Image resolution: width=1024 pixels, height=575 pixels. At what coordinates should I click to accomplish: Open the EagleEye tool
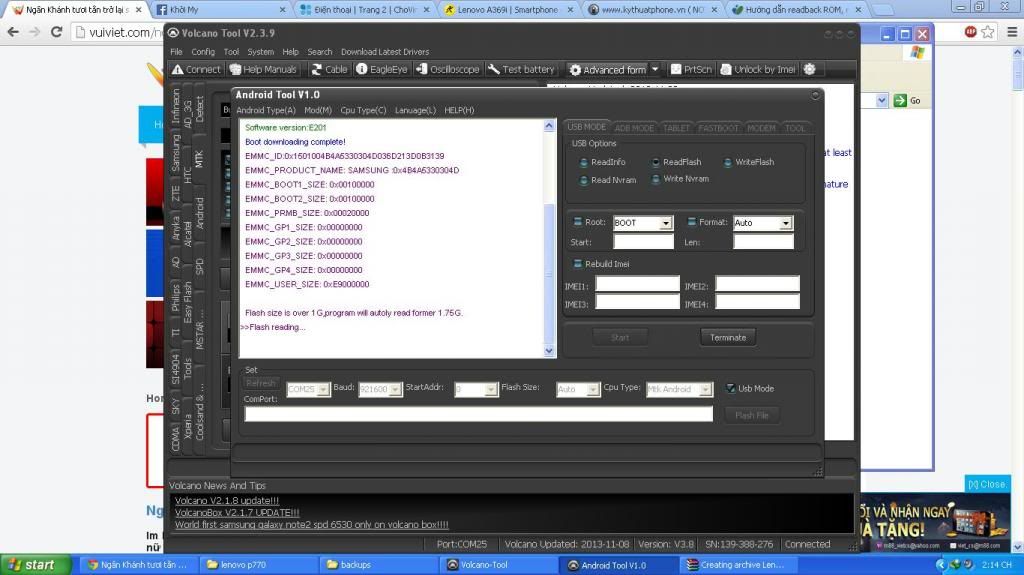pyautogui.click(x=382, y=69)
